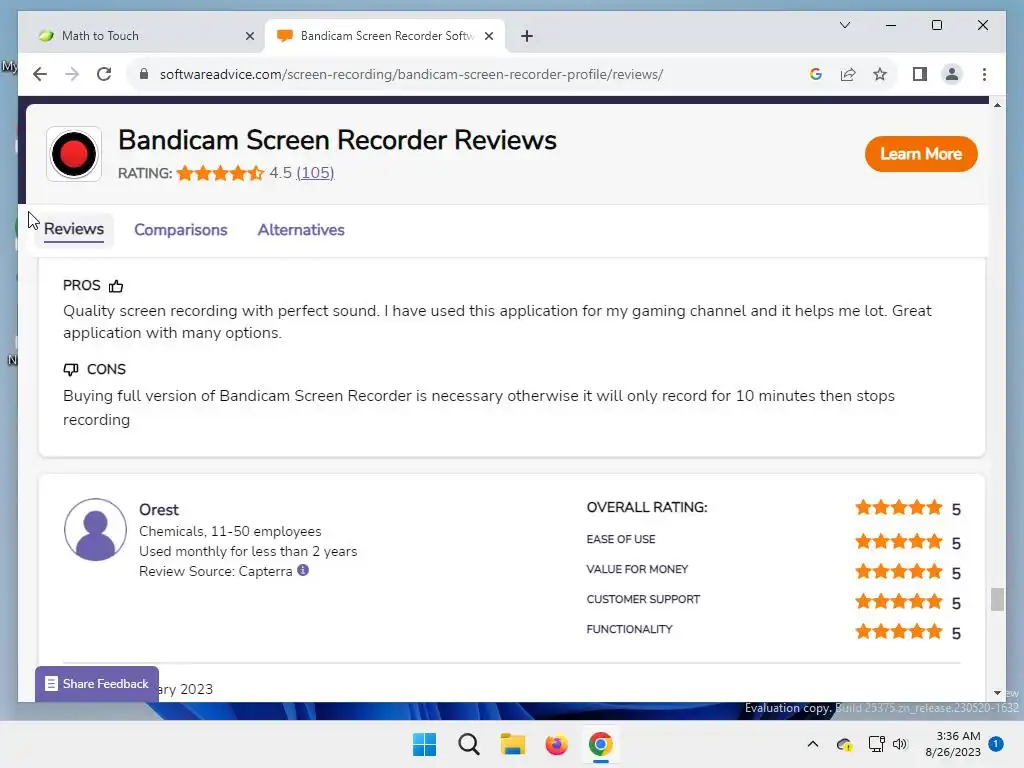Open the (105) reviews count link
The width and height of the screenshot is (1024, 768).
pos(315,173)
